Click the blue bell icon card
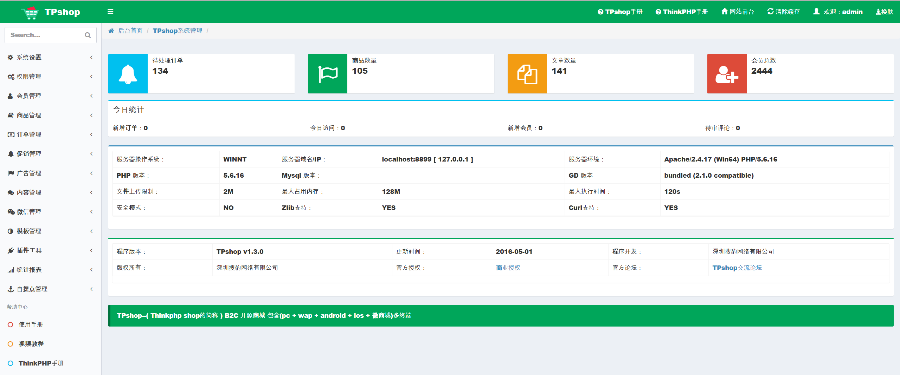 pyautogui.click(x=128, y=74)
